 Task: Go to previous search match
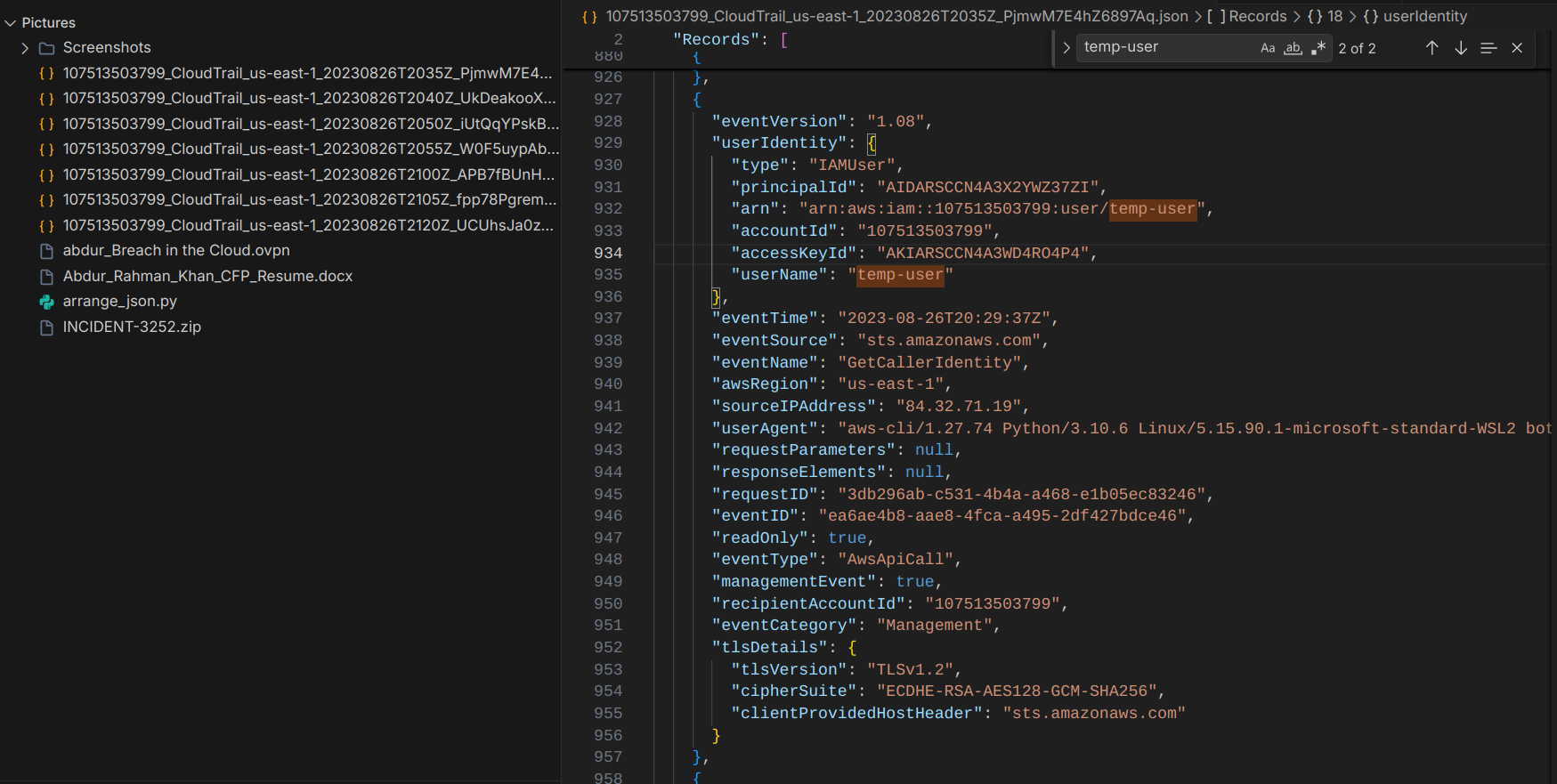1431,48
